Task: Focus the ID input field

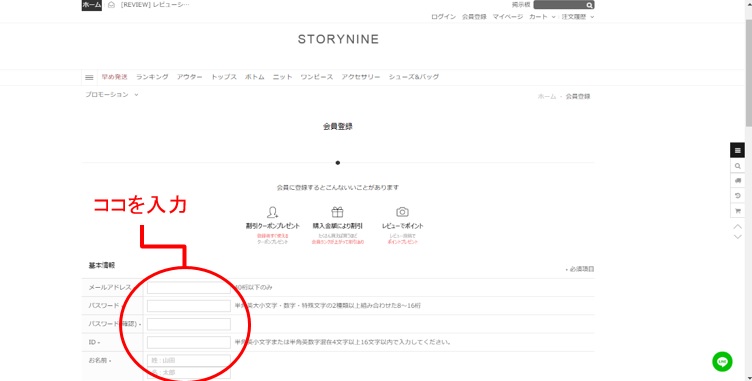Action: (x=188, y=342)
